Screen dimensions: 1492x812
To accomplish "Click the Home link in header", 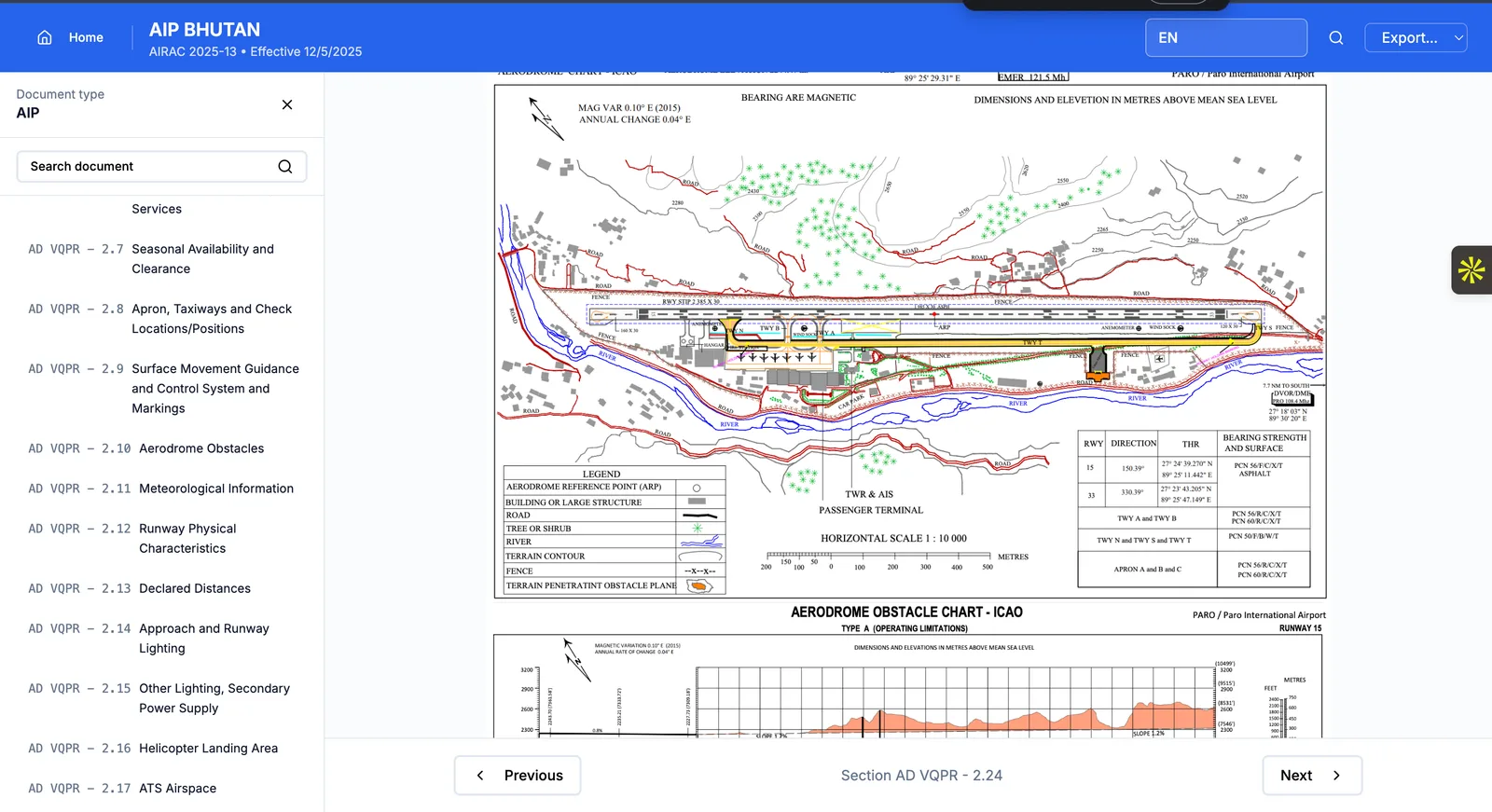I will tap(86, 38).
